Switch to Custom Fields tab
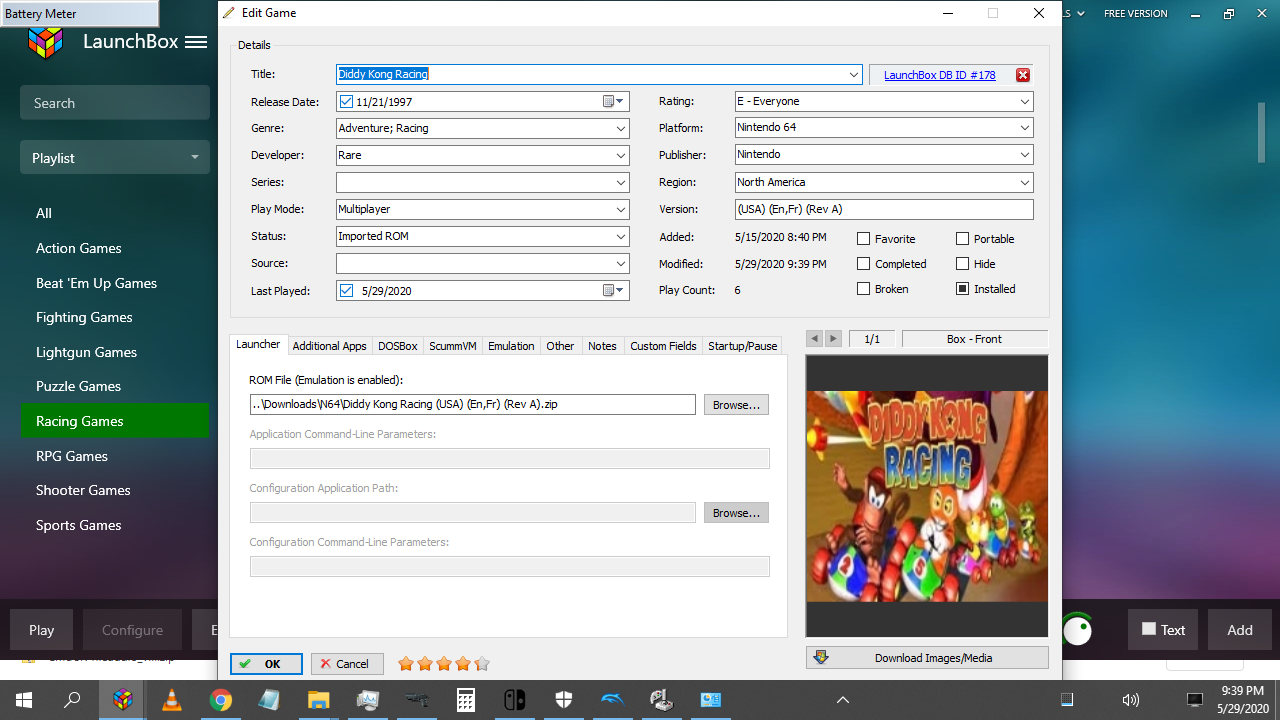 point(663,346)
